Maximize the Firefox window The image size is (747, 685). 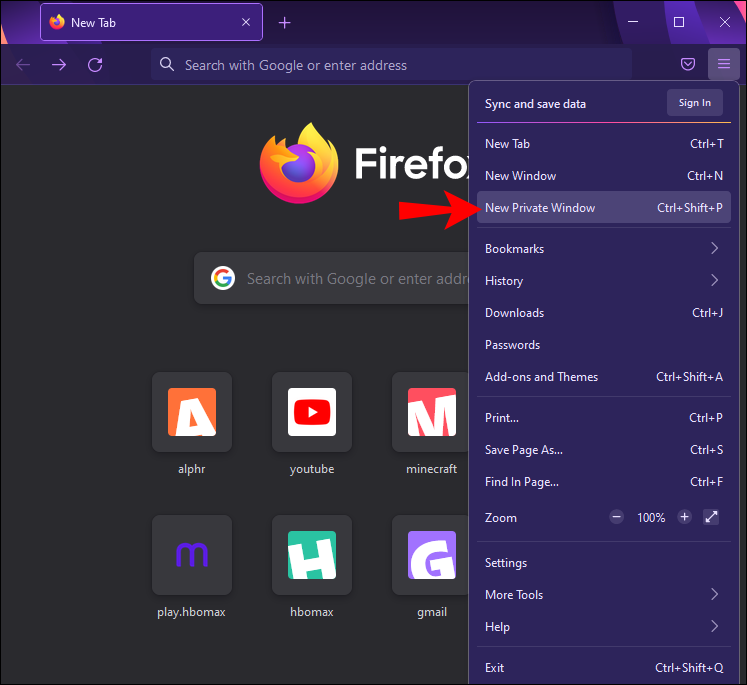point(679,22)
